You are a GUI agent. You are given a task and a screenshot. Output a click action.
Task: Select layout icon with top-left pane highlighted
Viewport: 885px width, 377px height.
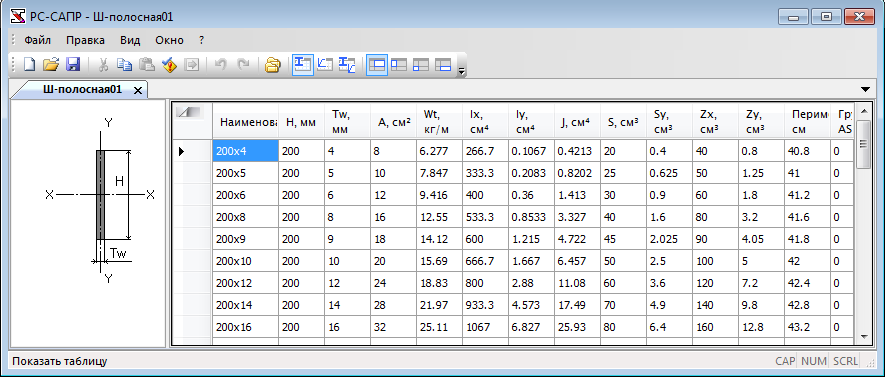click(x=399, y=65)
